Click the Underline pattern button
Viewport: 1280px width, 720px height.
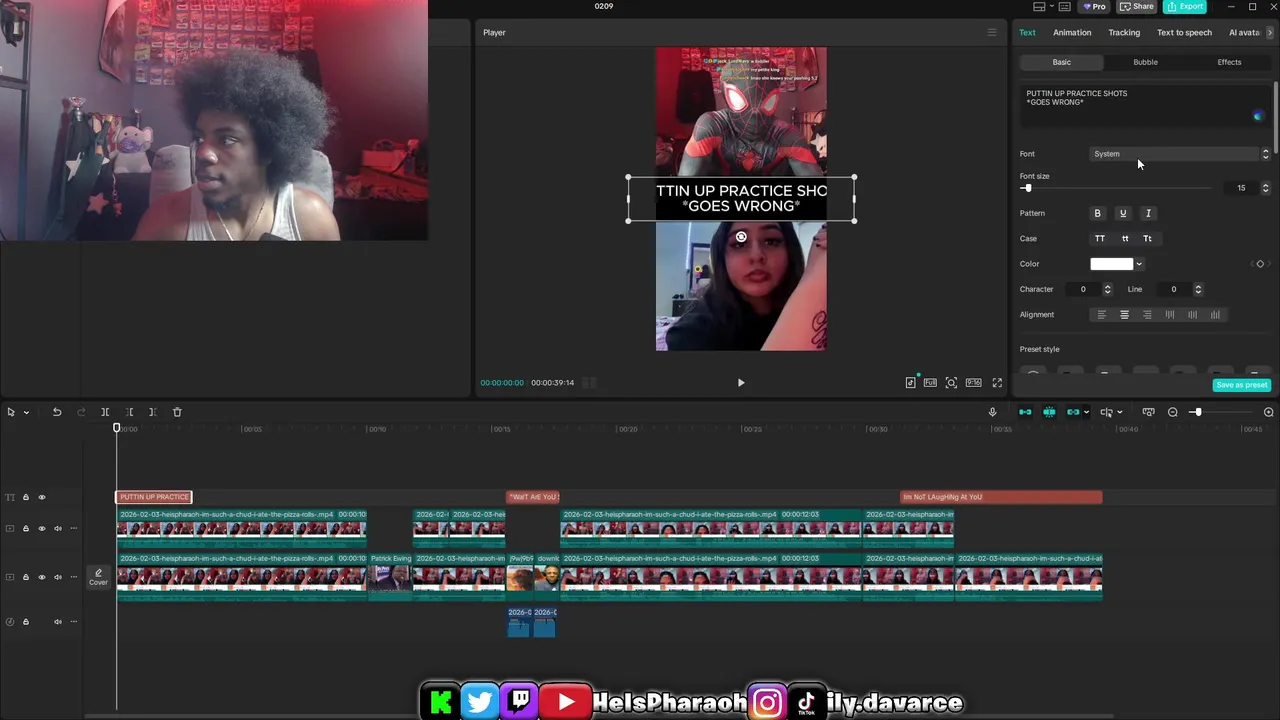[1123, 213]
